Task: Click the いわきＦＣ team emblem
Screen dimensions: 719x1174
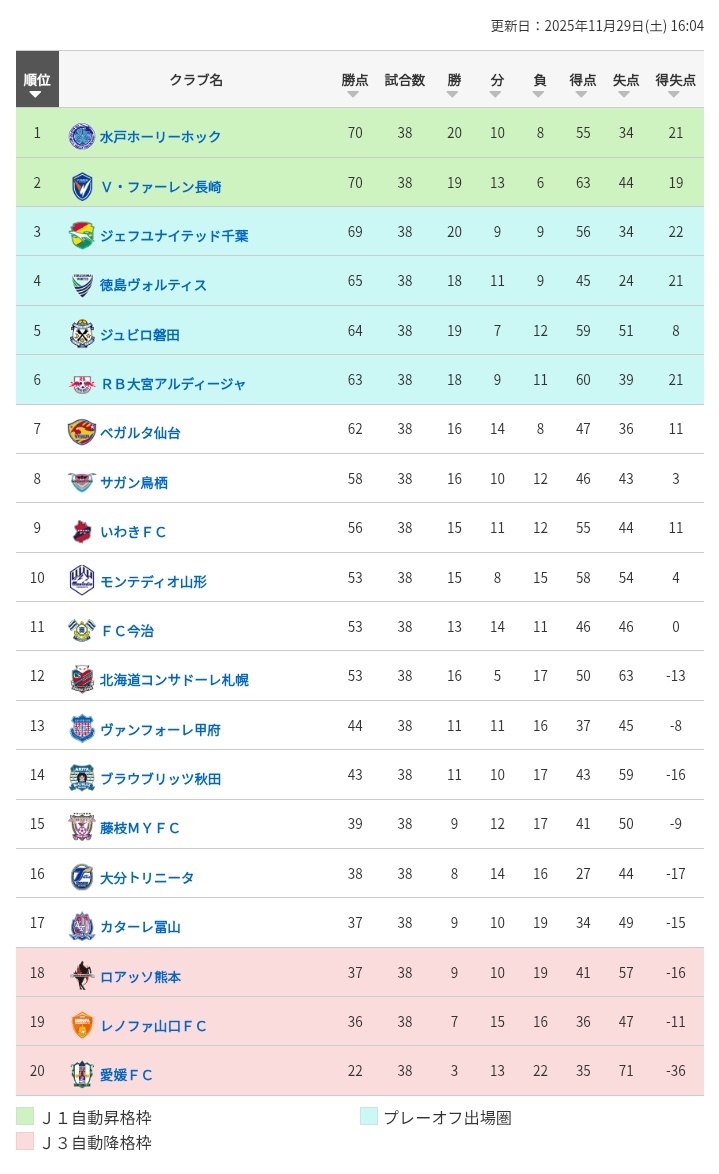Action: (81, 531)
